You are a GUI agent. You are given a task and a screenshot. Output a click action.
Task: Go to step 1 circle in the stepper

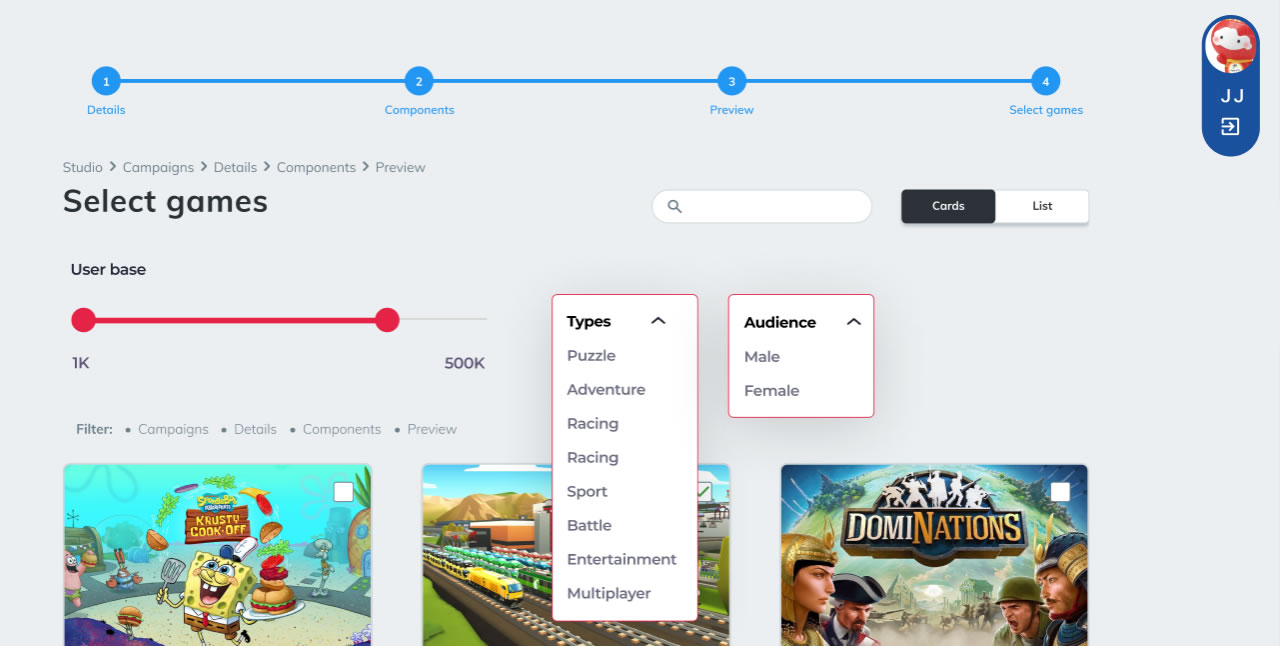(106, 82)
